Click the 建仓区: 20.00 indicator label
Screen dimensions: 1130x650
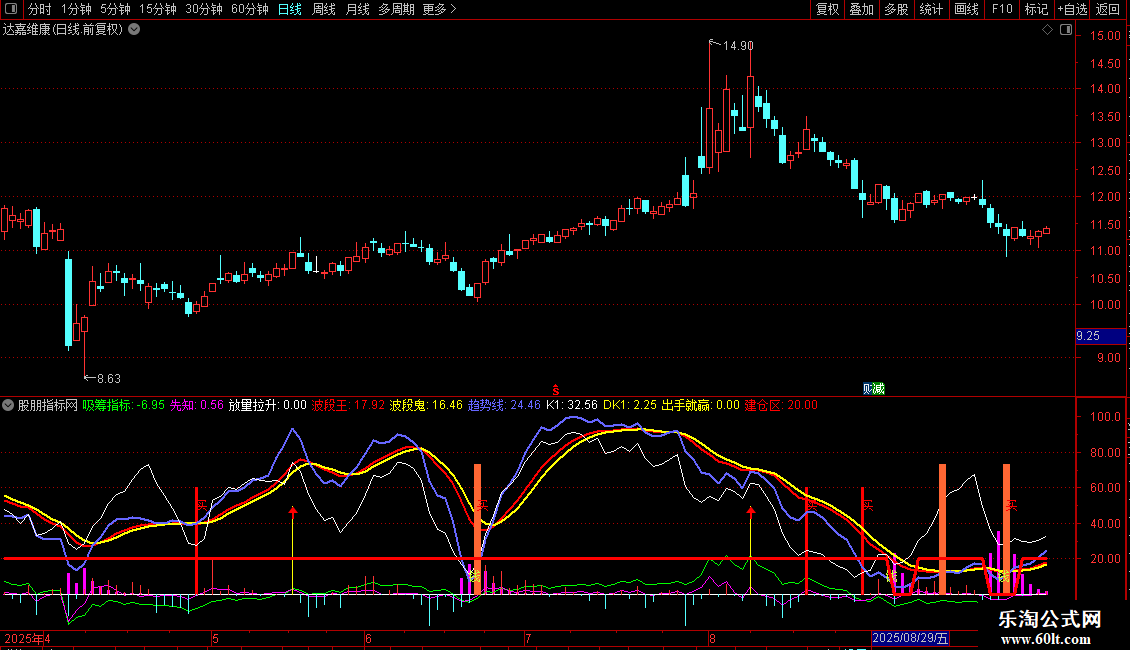(x=781, y=405)
